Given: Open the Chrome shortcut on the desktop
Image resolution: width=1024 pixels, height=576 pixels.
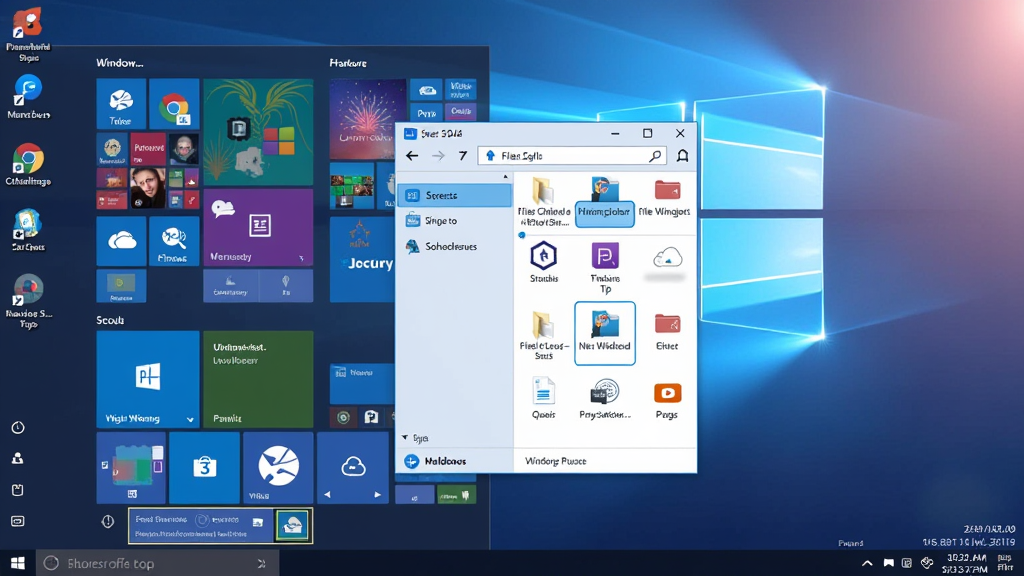Looking at the screenshot, I should 28,165.
